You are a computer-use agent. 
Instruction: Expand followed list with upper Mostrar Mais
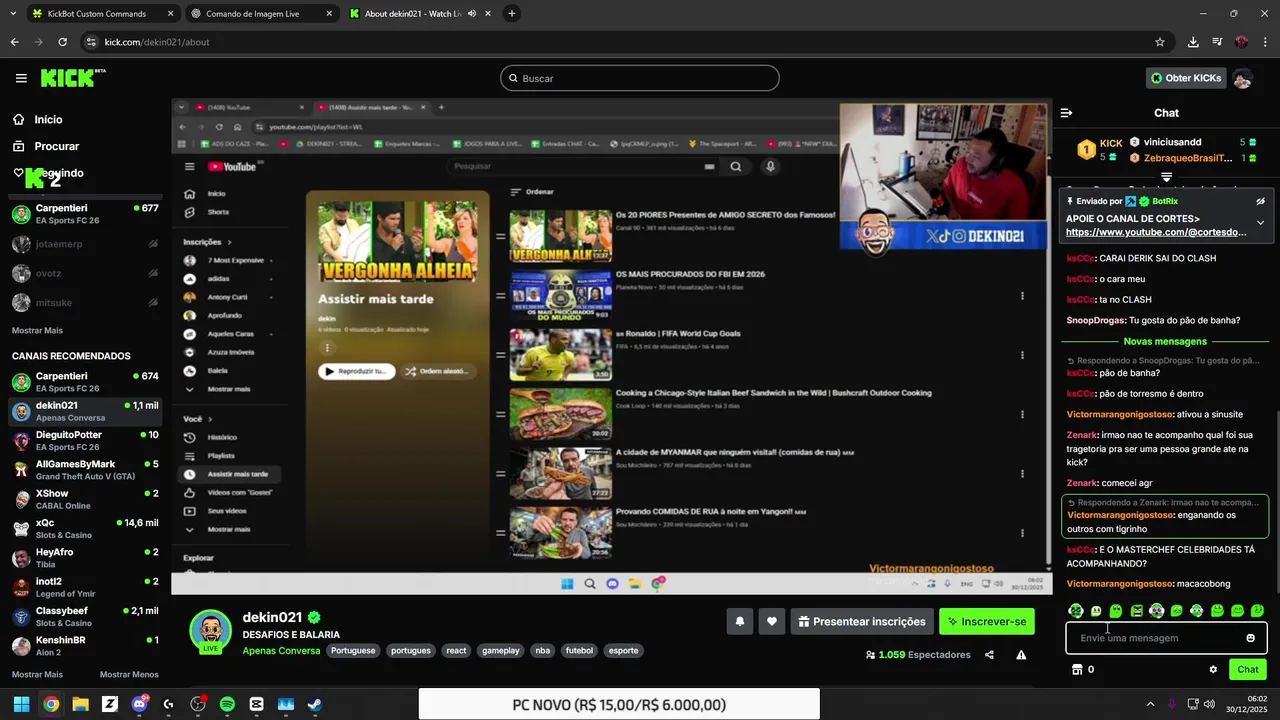click(37, 330)
